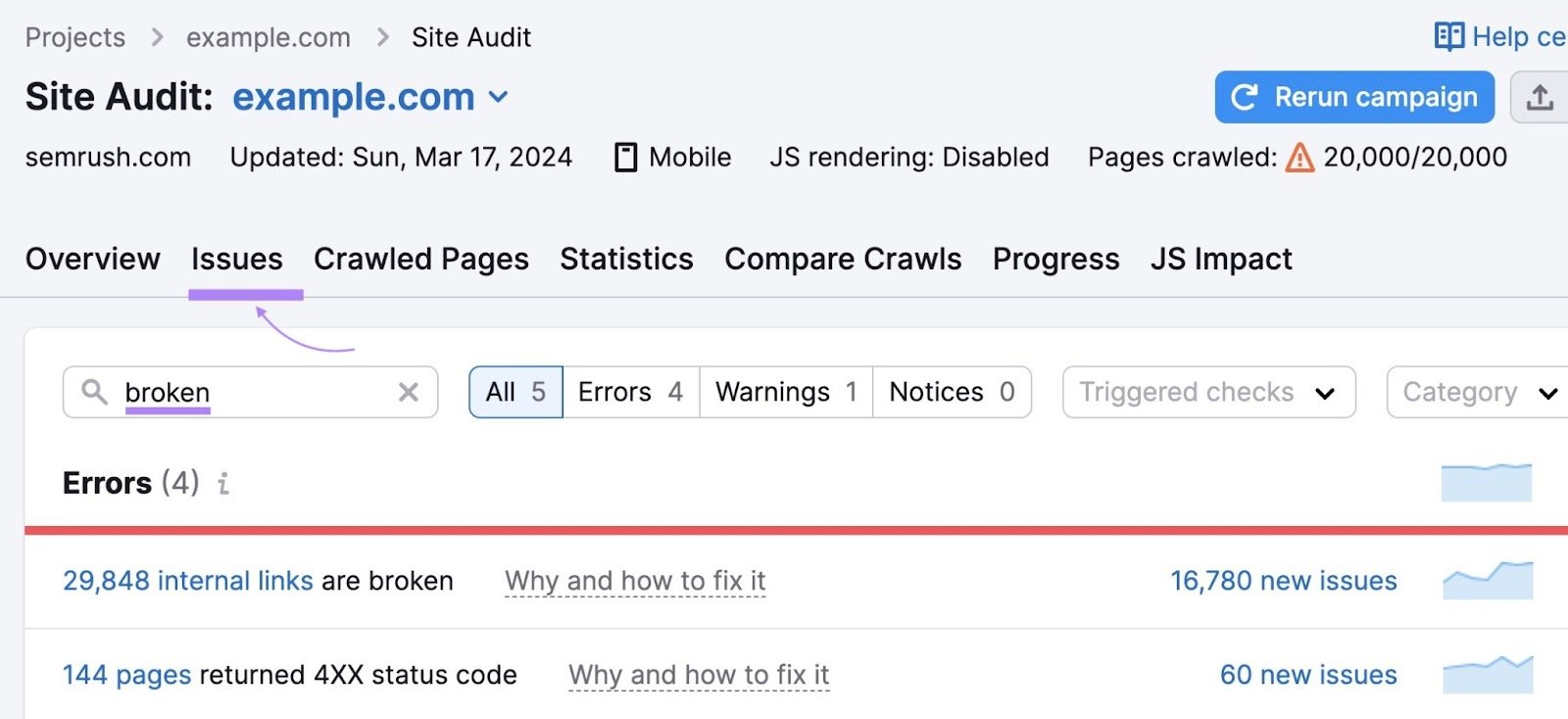This screenshot has height=719, width=1568.
Task: Click the export upload icon button
Action: [x=1539, y=97]
